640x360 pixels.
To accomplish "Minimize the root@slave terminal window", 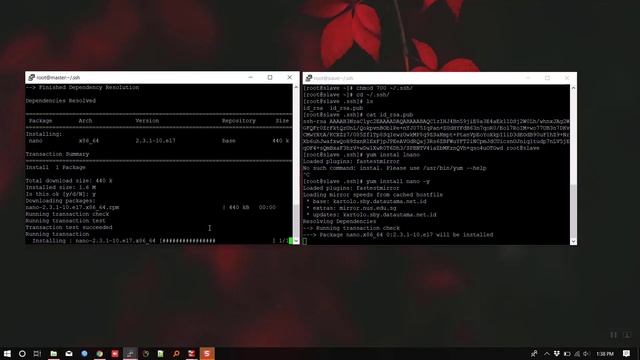I will pos(528,78).
